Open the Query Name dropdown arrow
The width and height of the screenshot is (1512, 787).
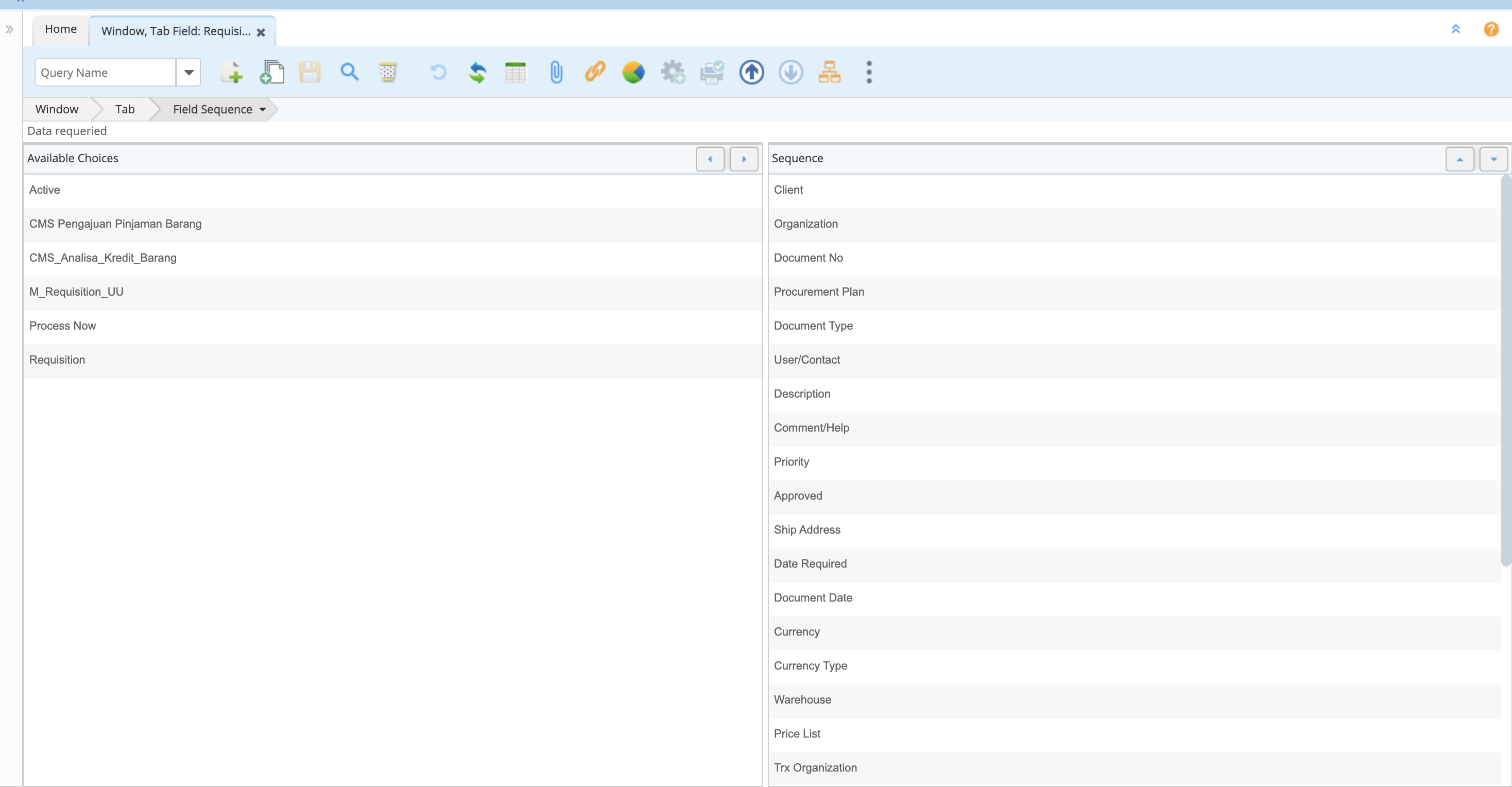(189, 72)
